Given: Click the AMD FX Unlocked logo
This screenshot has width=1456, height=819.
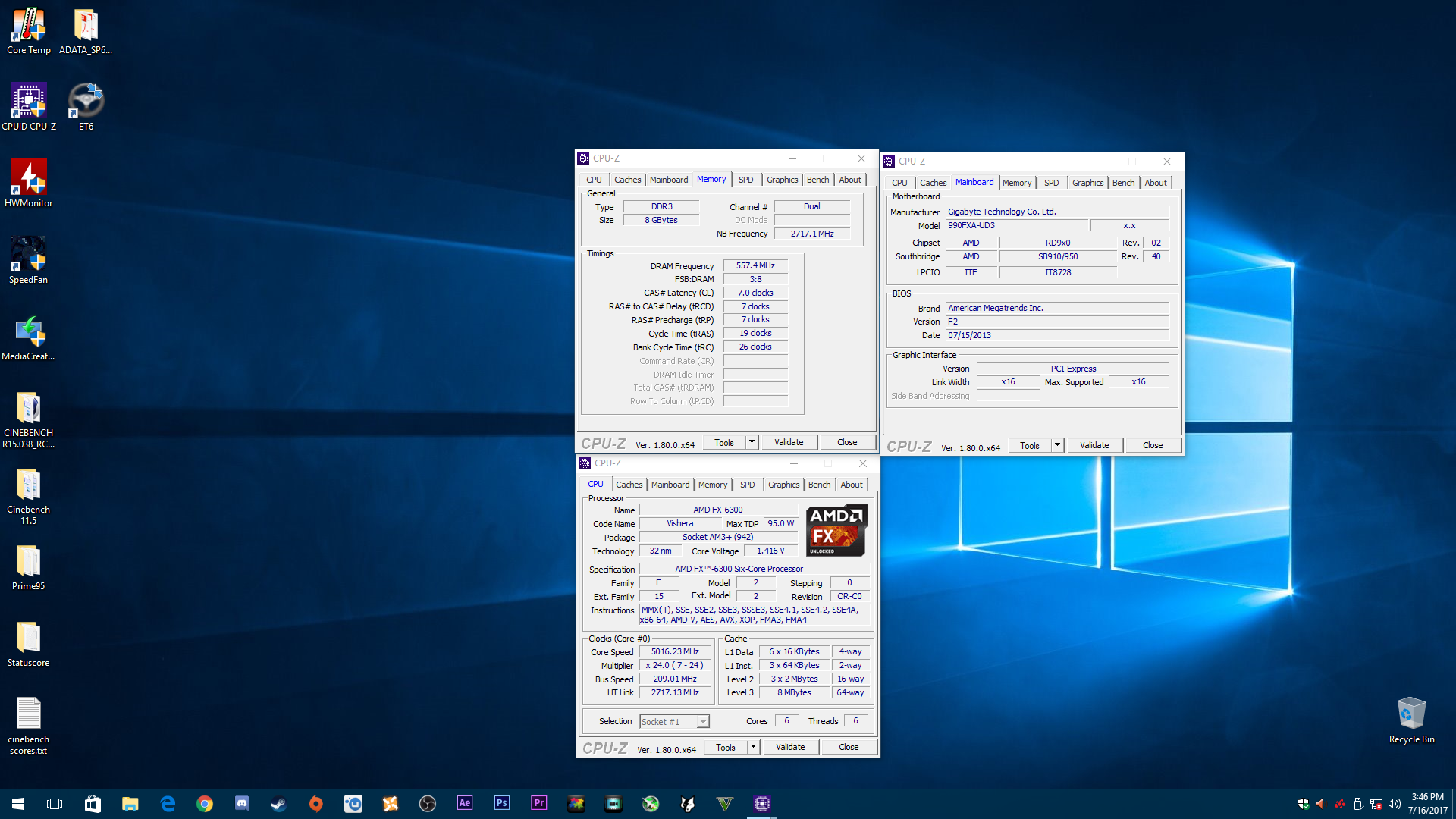Looking at the screenshot, I should click(836, 531).
